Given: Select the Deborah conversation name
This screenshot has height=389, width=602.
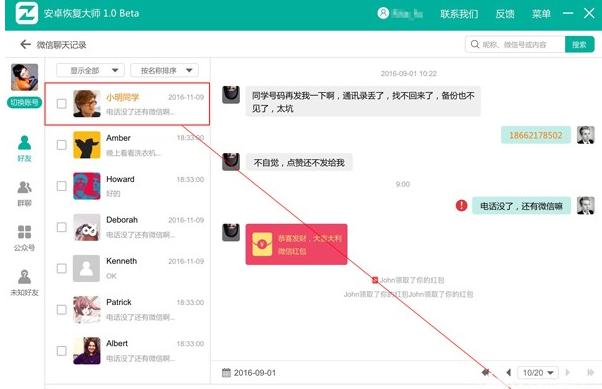Looking at the screenshot, I should [122, 220].
